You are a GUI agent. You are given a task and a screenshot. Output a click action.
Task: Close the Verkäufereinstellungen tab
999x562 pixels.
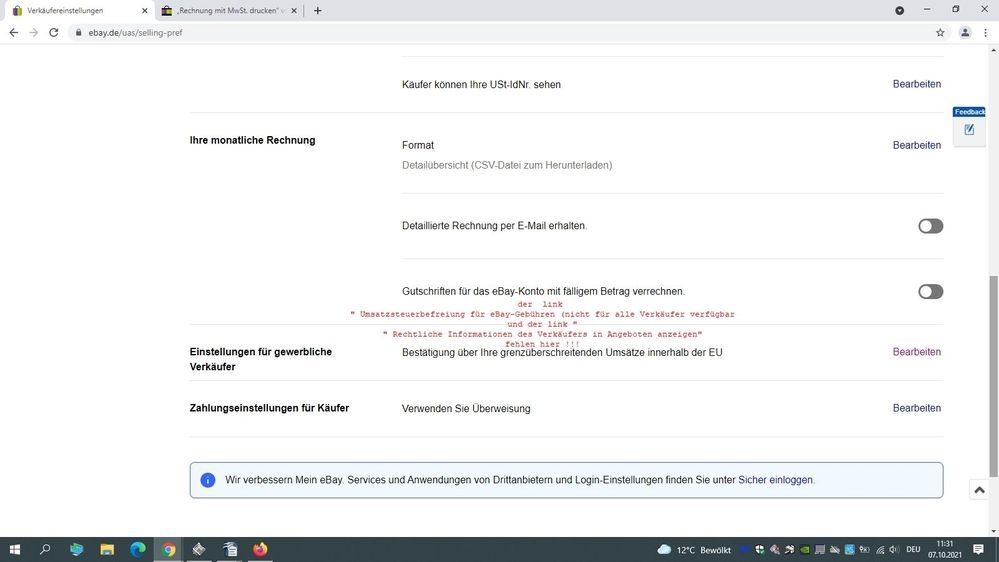(x=145, y=11)
